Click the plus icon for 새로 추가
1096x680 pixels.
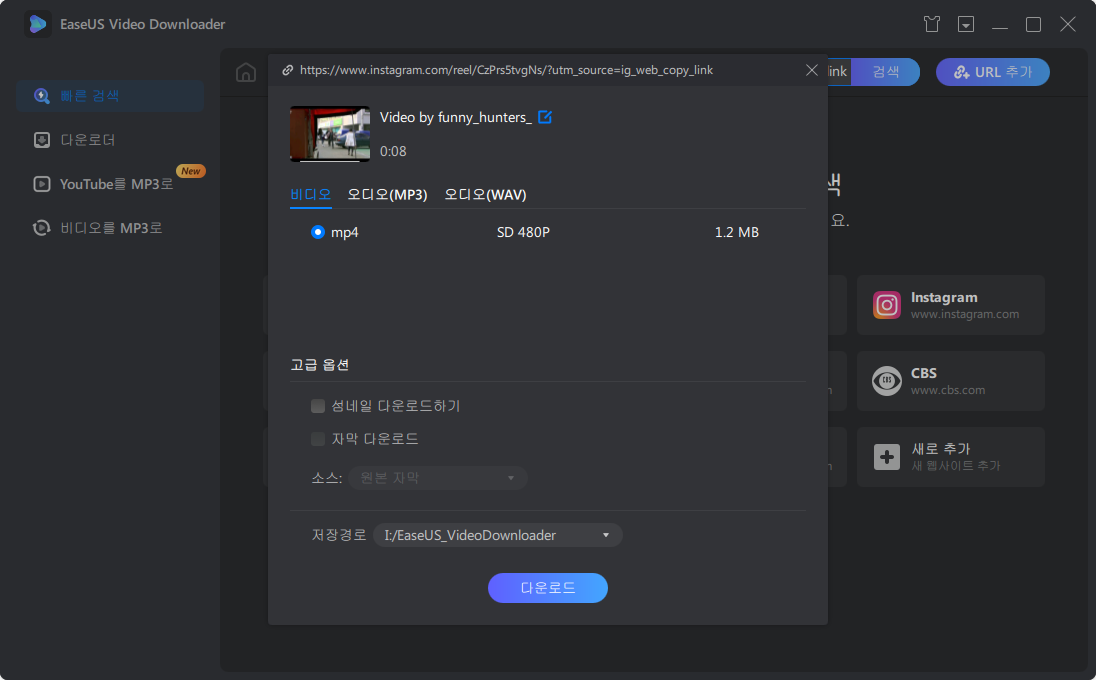tap(886, 457)
